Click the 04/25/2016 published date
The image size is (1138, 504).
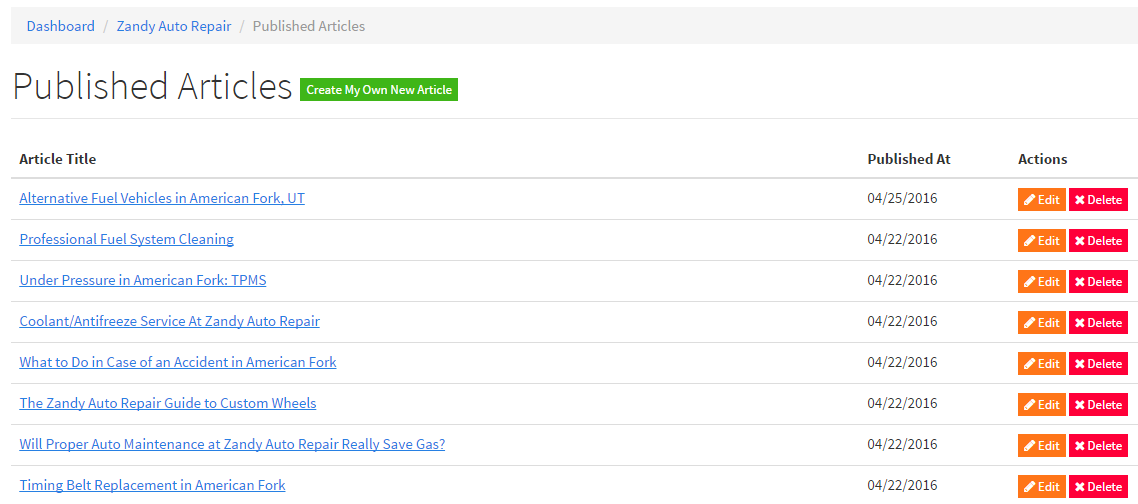902,198
